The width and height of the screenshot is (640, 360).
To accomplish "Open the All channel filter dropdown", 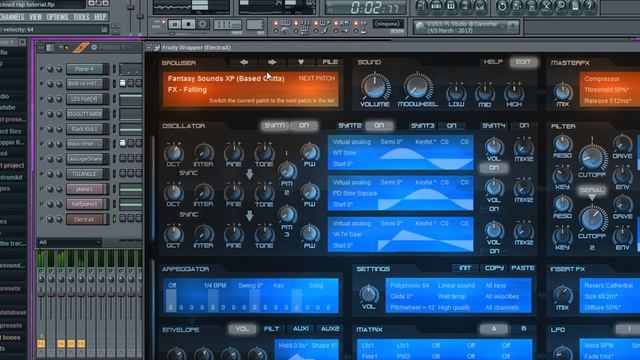I will 69,242.
